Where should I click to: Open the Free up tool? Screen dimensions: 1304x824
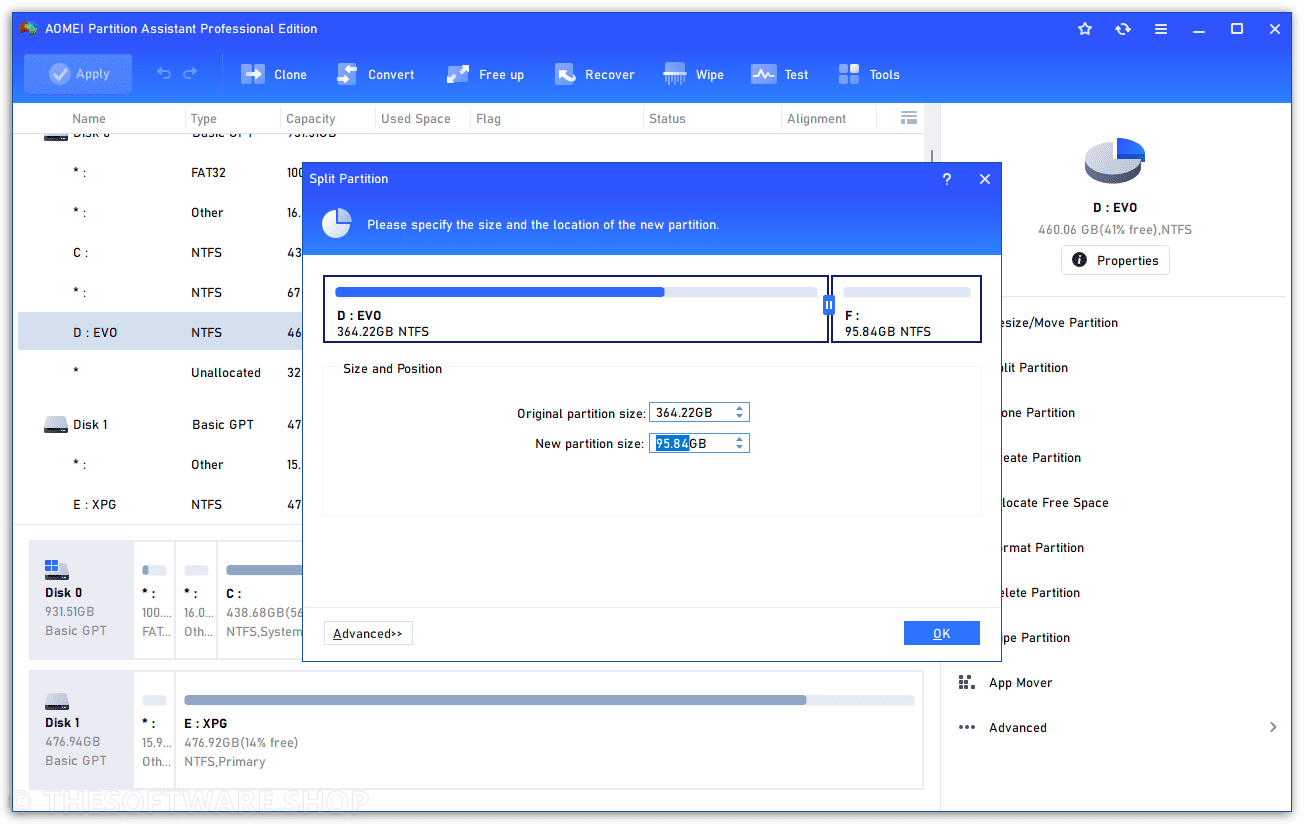(485, 74)
